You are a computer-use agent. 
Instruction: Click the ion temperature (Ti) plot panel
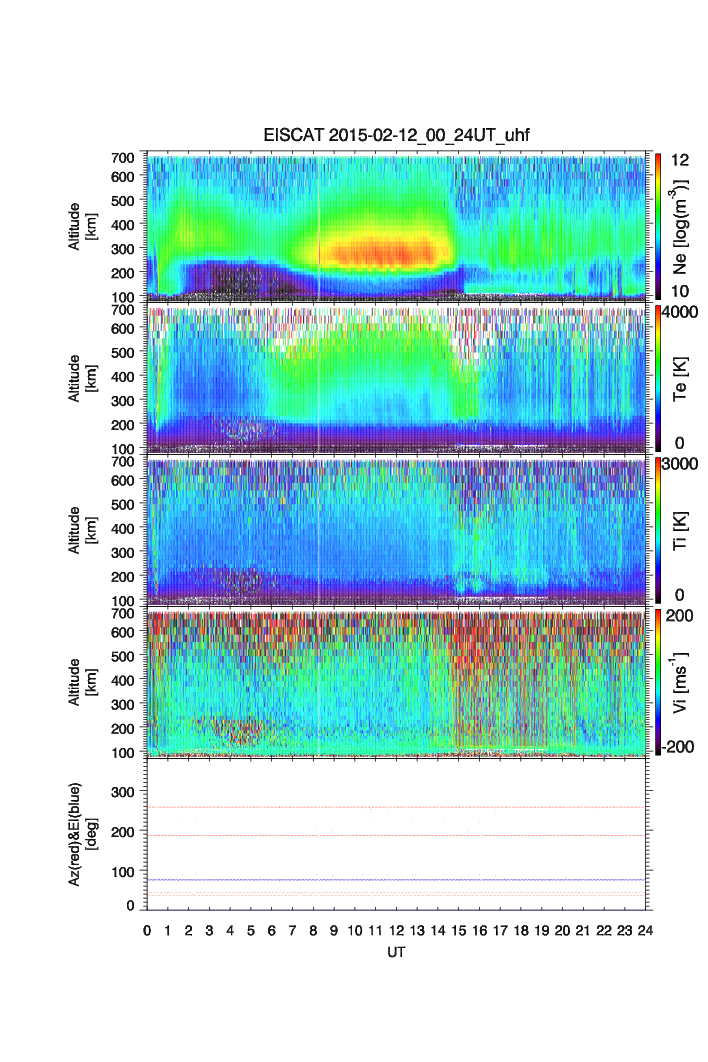[x=396, y=530]
